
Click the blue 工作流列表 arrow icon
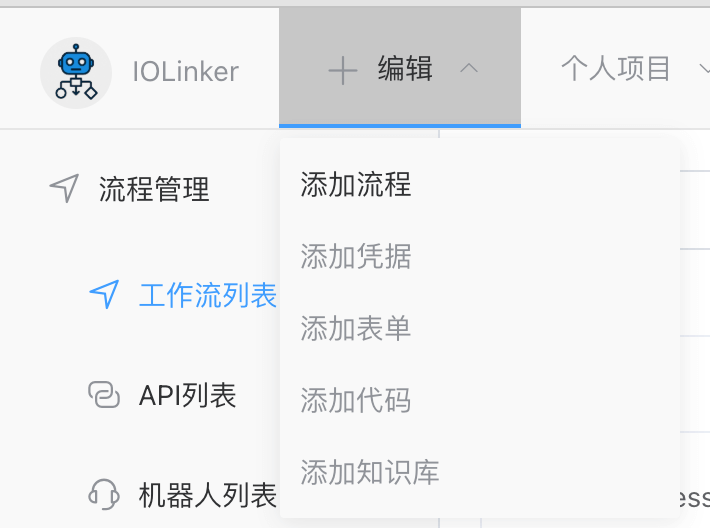(104, 294)
